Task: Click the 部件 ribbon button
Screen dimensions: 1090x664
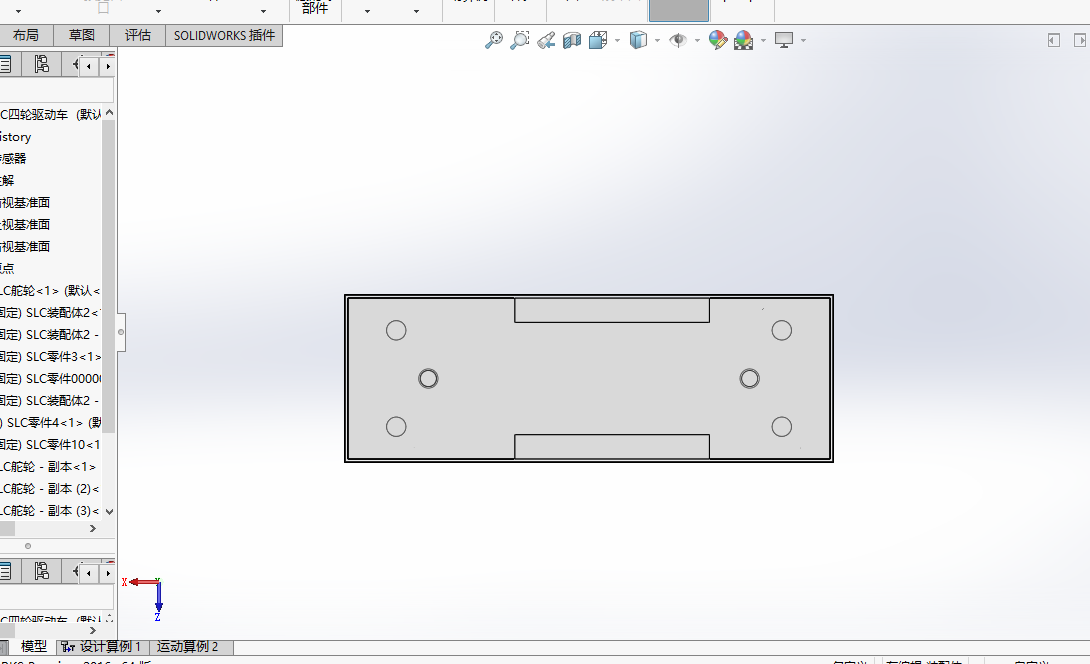Action: [x=315, y=8]
